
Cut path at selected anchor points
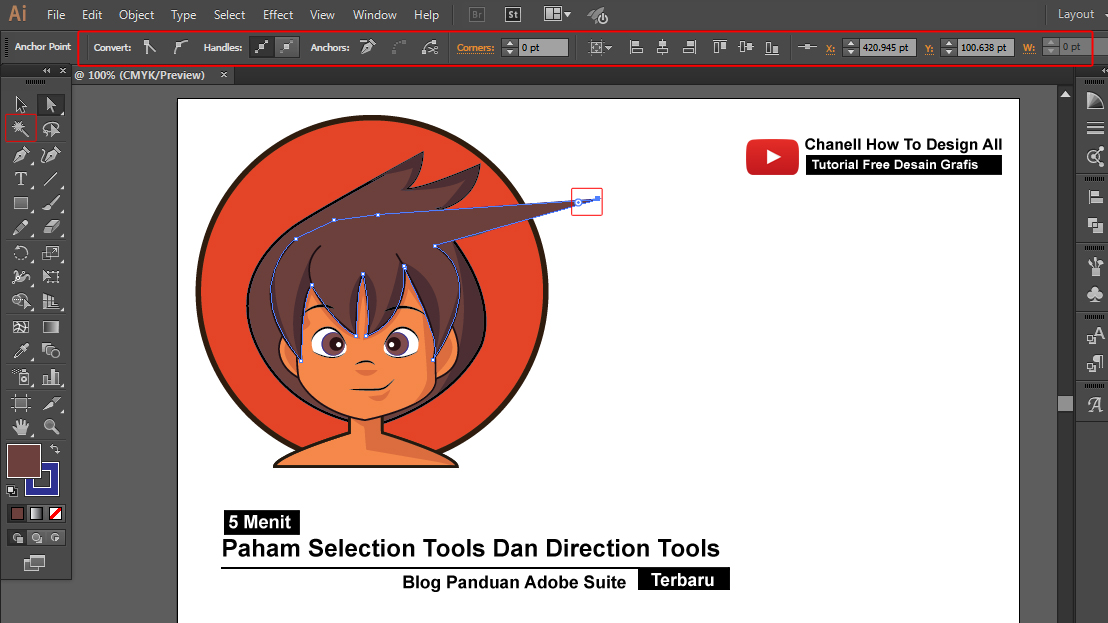point(431,46)
